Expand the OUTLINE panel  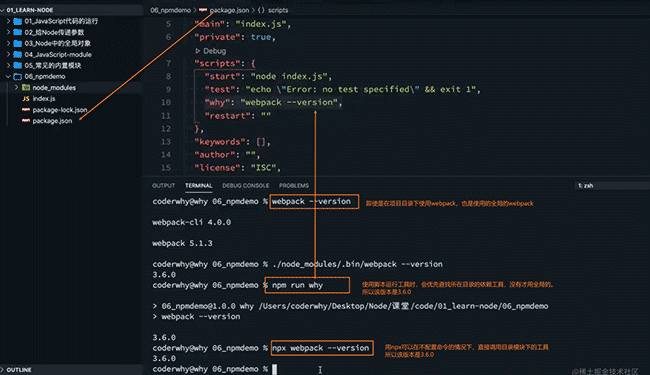click(3, 370)
